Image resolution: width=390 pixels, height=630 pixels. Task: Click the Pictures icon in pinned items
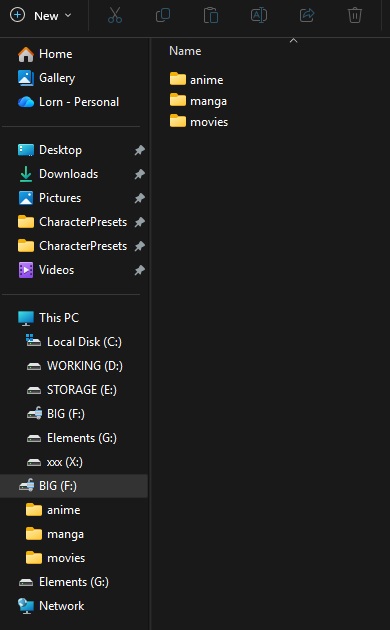click(26, 198)
